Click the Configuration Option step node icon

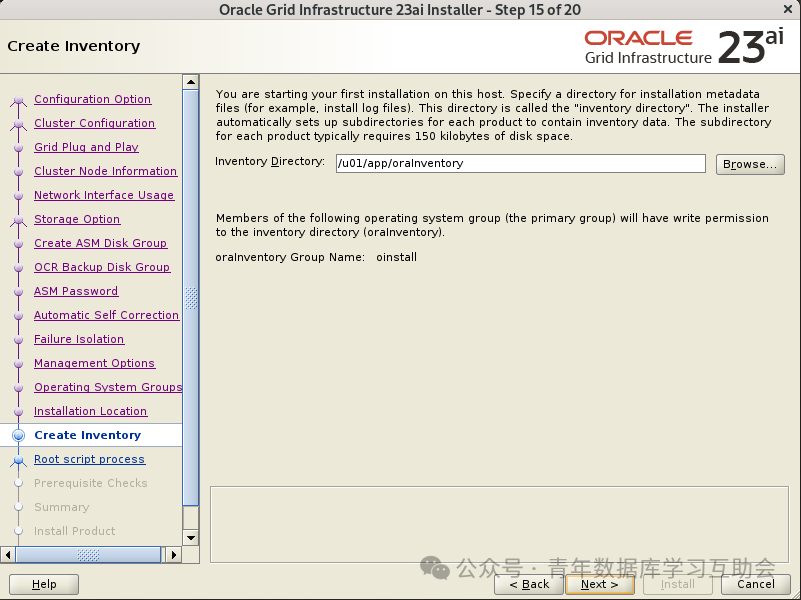(18, 100)
